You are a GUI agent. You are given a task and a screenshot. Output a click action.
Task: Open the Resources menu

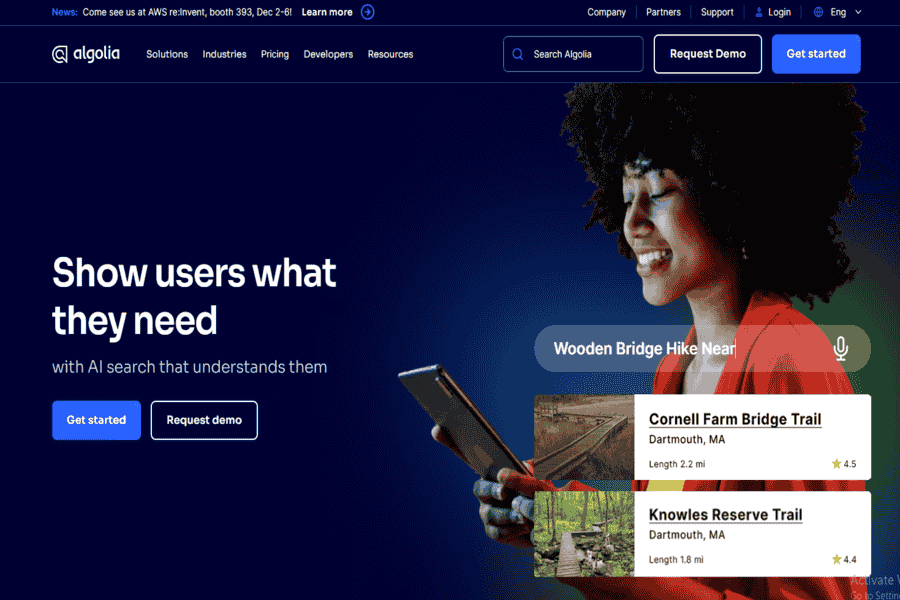click(390, 54)
